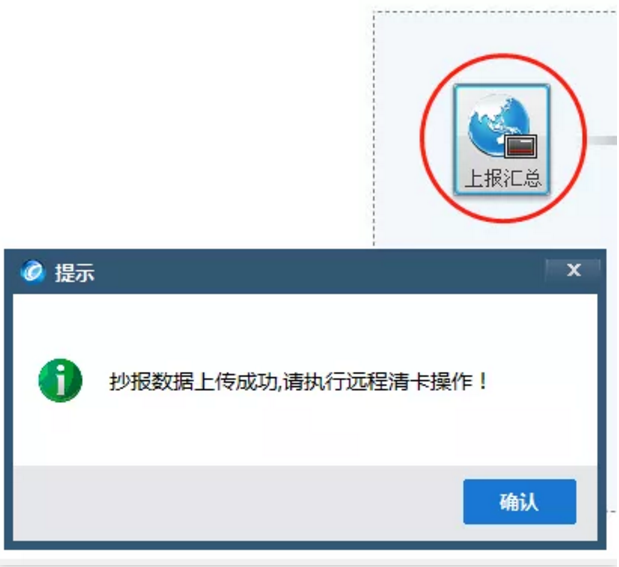This screenshot has height=567, width=619.
Task: Click the 上报汇总 globe icon
Action: coord(502,139)
